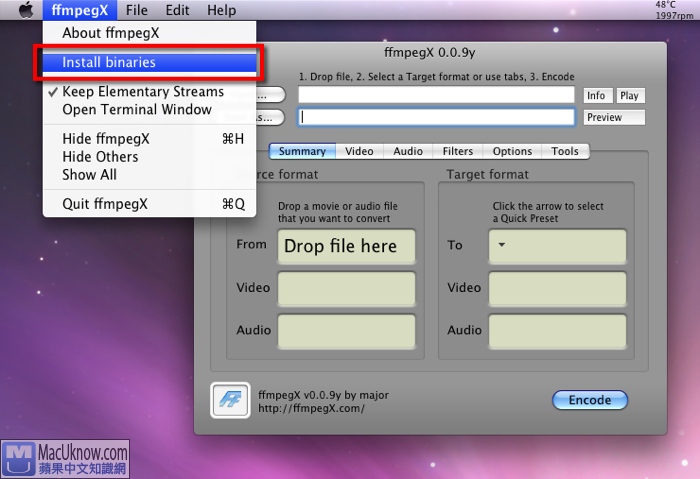Click the ffmpegX 0.0.9y window title

(x=429, y=53)
